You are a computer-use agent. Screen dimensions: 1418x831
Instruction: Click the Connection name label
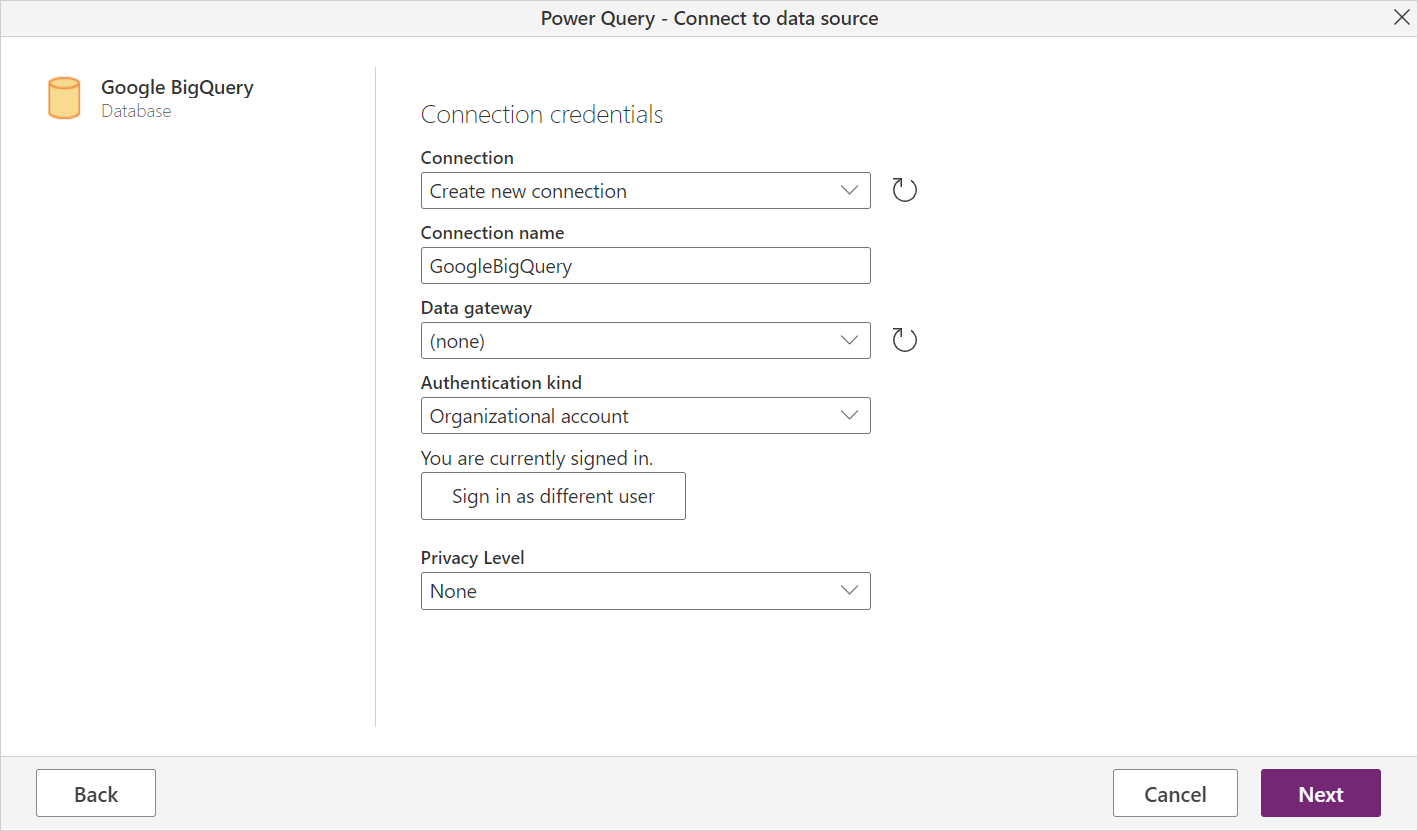pyautogui.click(x=492, y=233)
